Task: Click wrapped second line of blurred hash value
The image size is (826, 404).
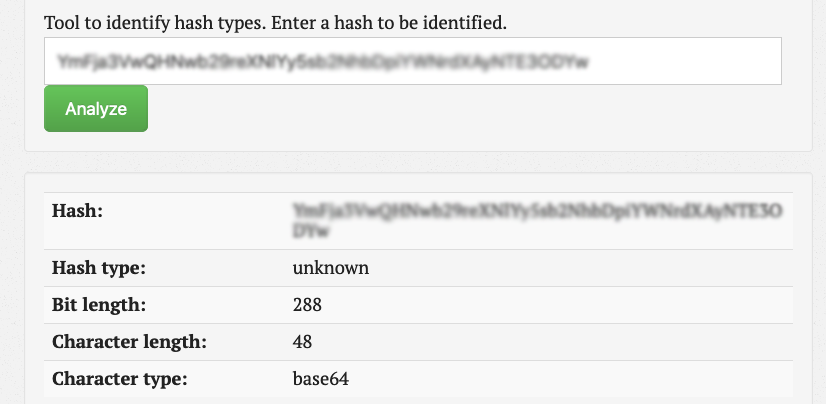Action: tap(311, 231)
